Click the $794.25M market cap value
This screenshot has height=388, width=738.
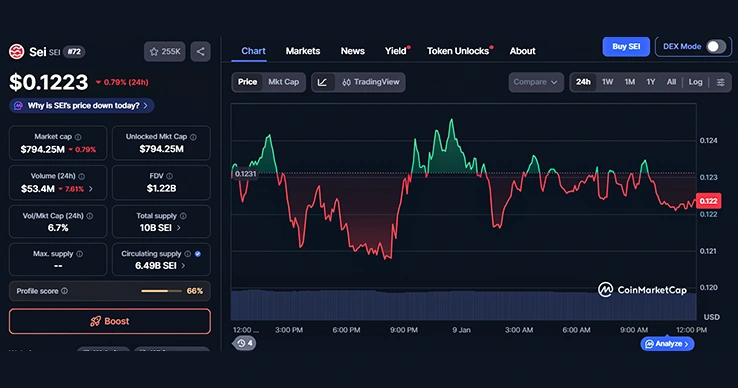pos(42,150)
